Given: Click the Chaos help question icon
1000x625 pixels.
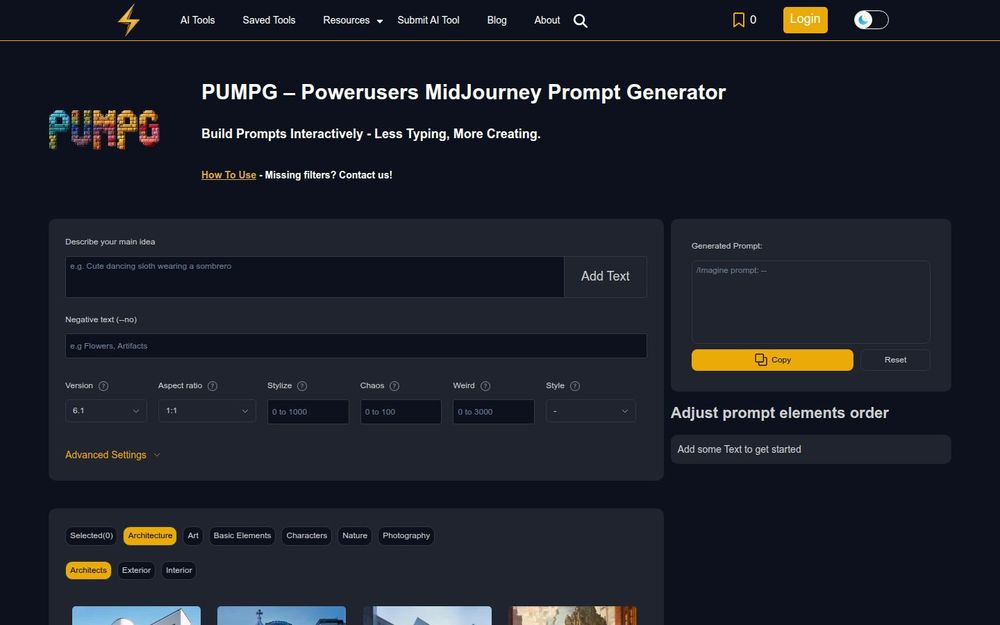Looking at the screenshot, I should [x=394, y=386].
